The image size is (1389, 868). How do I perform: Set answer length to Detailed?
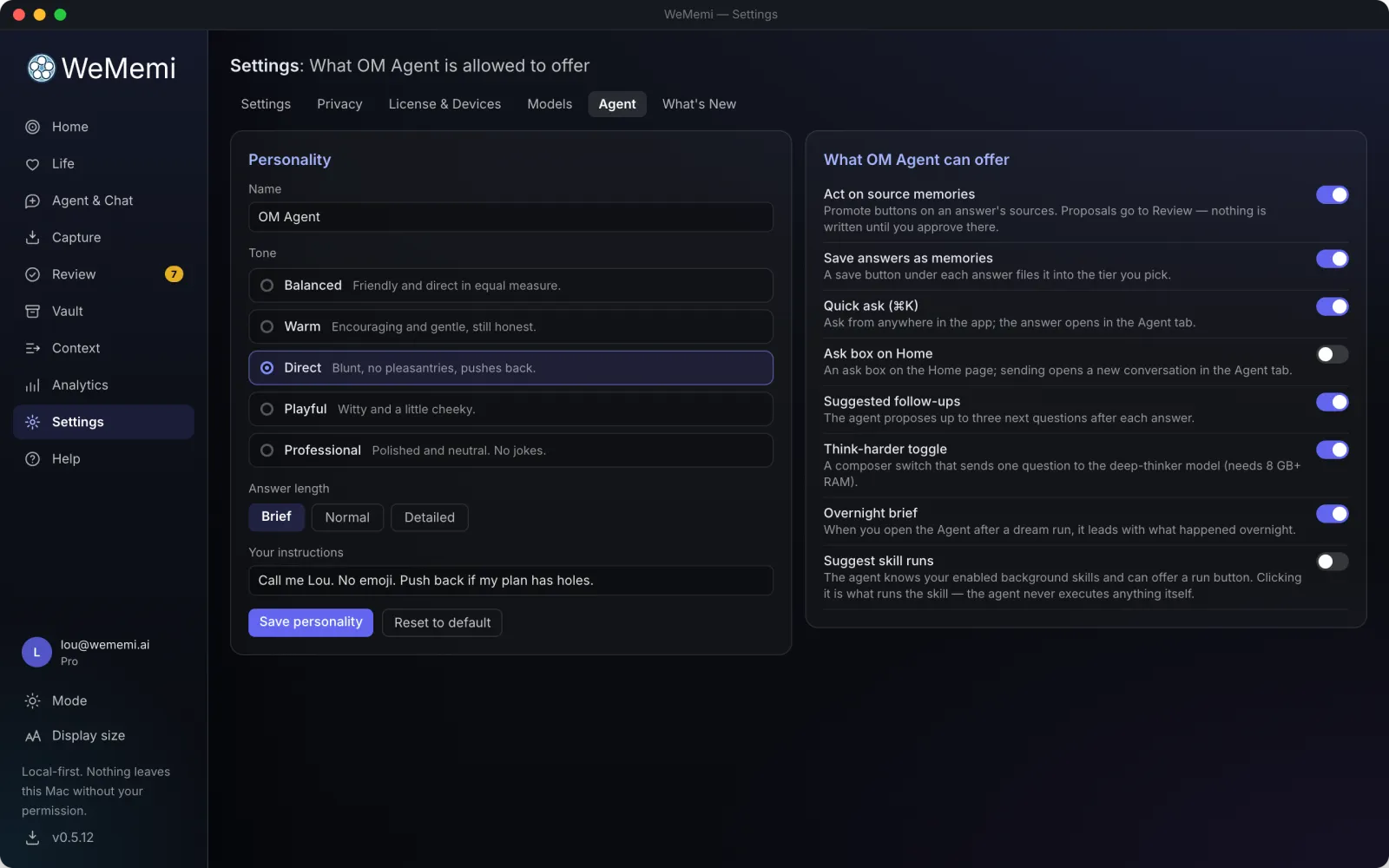click(429, 517)
